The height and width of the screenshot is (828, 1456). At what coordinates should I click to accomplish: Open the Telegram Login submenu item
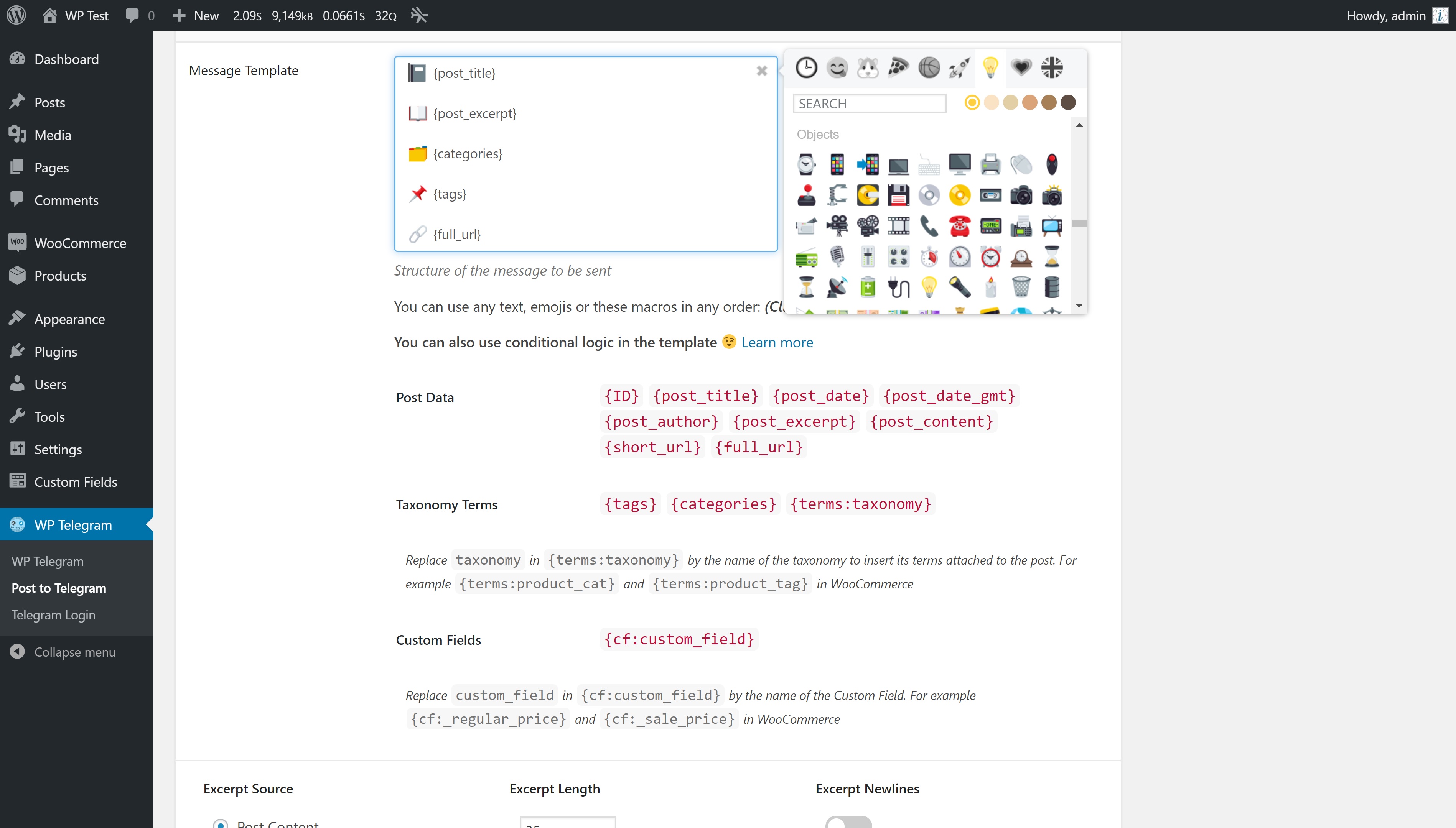53,615
